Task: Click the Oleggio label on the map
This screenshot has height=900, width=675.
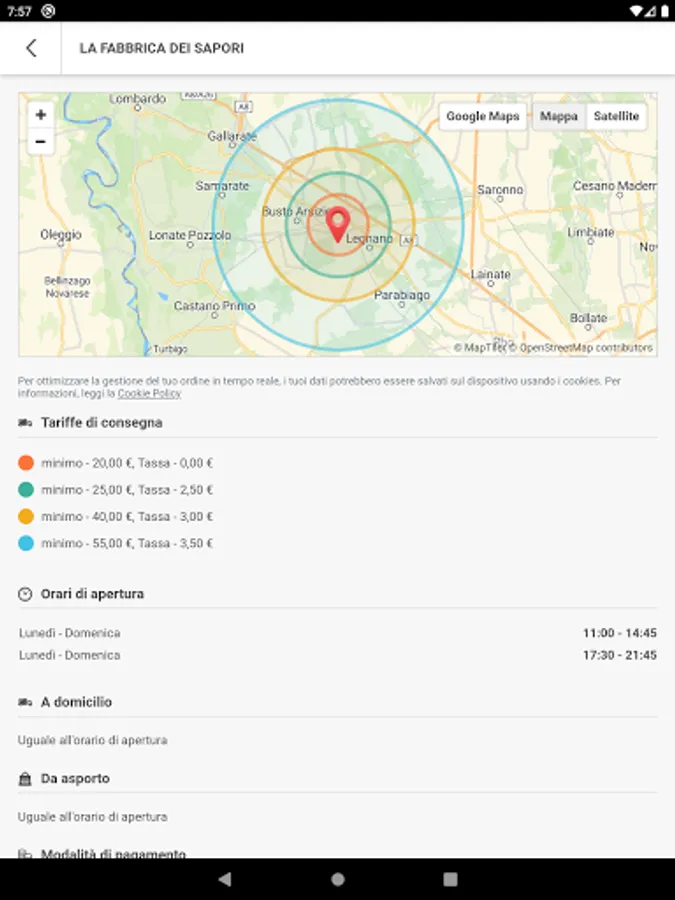Action: tap(61, 234)
